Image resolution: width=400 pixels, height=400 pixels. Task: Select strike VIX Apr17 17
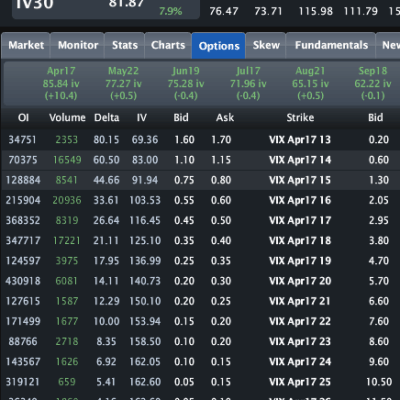(x=300, y=220)
